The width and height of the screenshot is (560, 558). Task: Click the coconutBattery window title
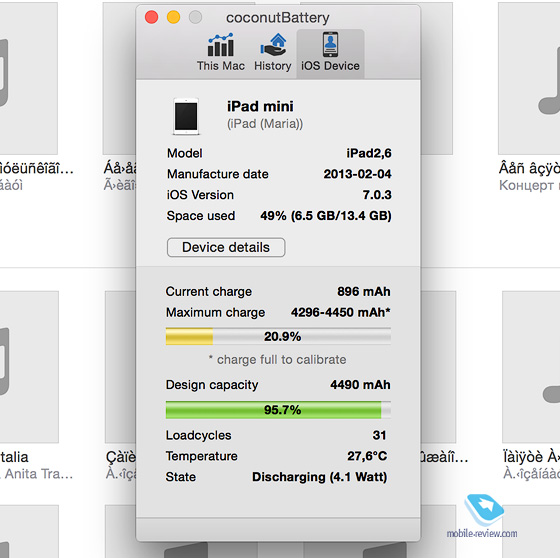278,18
